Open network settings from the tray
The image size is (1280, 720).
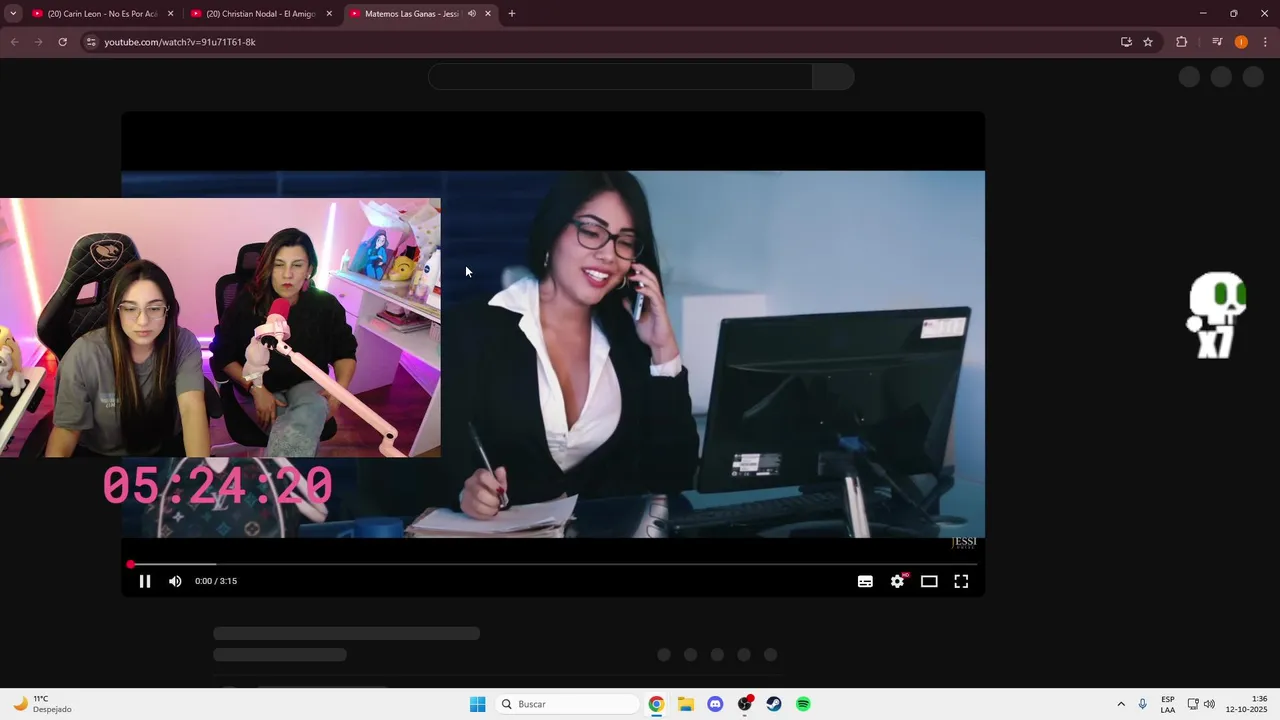click(x=1193, y=704)
